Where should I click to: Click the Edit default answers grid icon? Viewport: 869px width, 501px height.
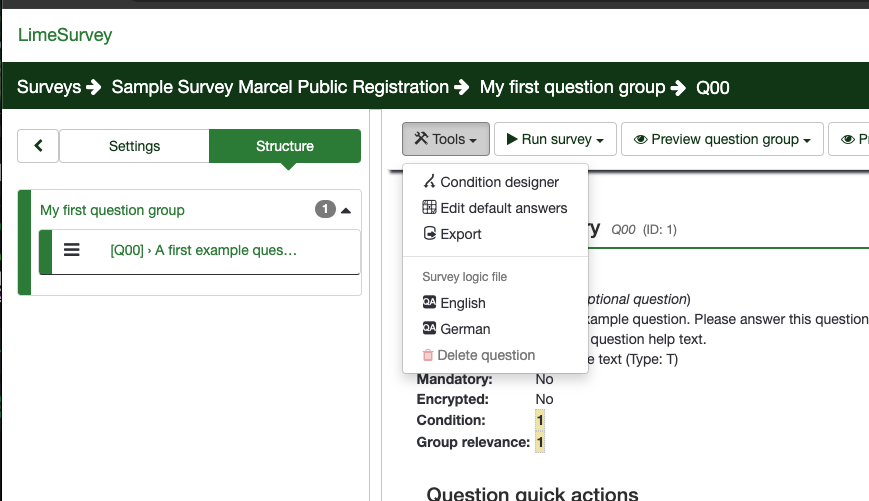click(x=429, y=208)
